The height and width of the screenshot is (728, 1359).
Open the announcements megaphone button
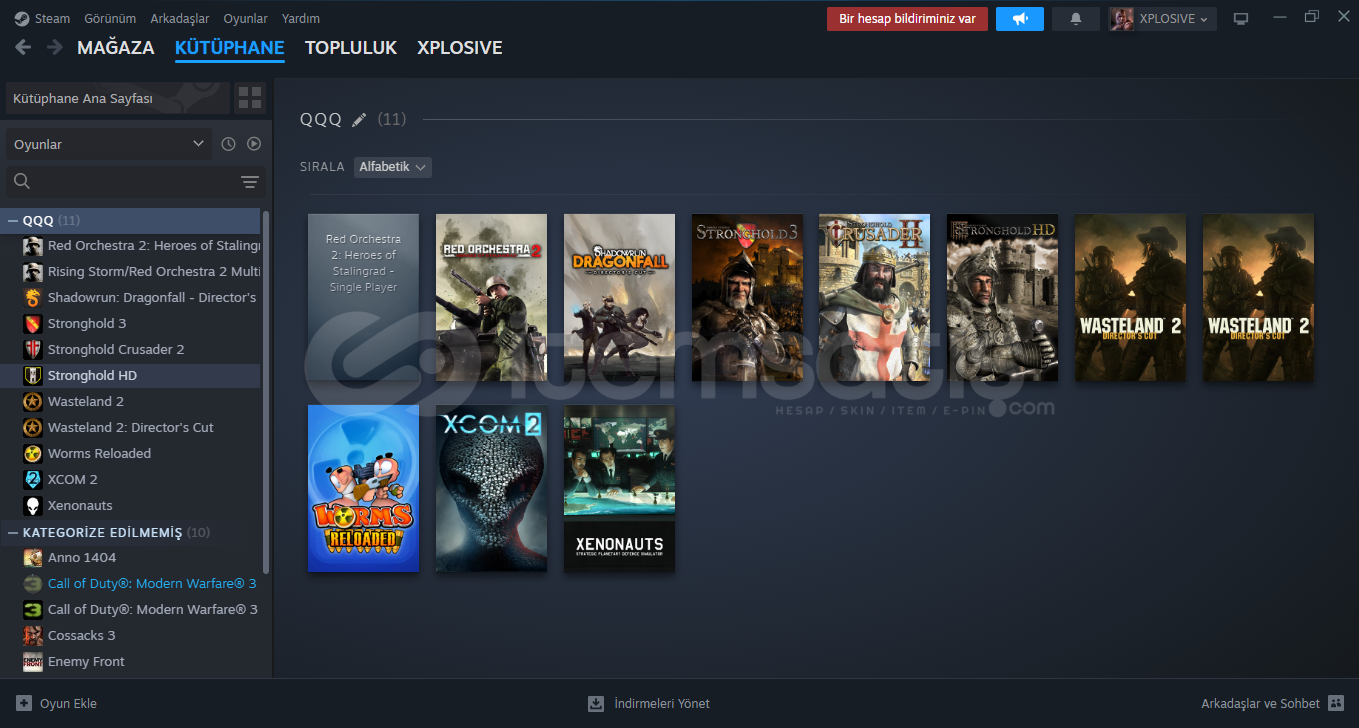(1020, 19)
